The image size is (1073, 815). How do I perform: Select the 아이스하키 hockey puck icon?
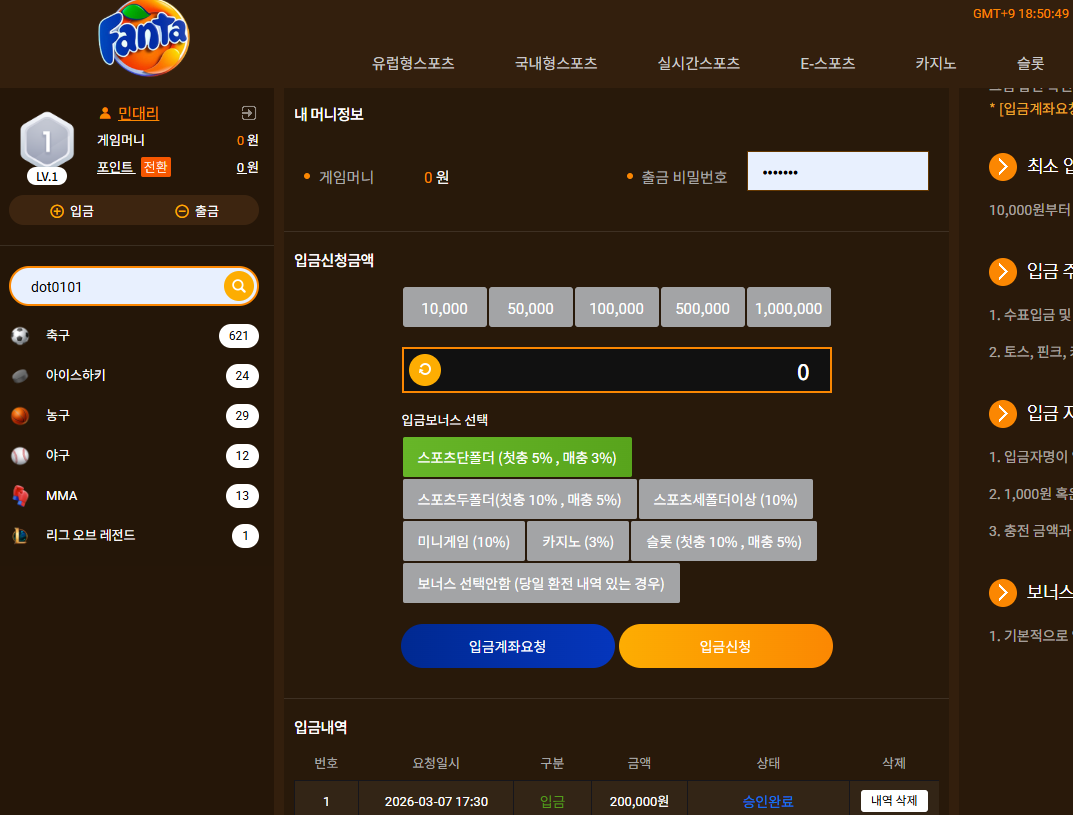(21, 376)
